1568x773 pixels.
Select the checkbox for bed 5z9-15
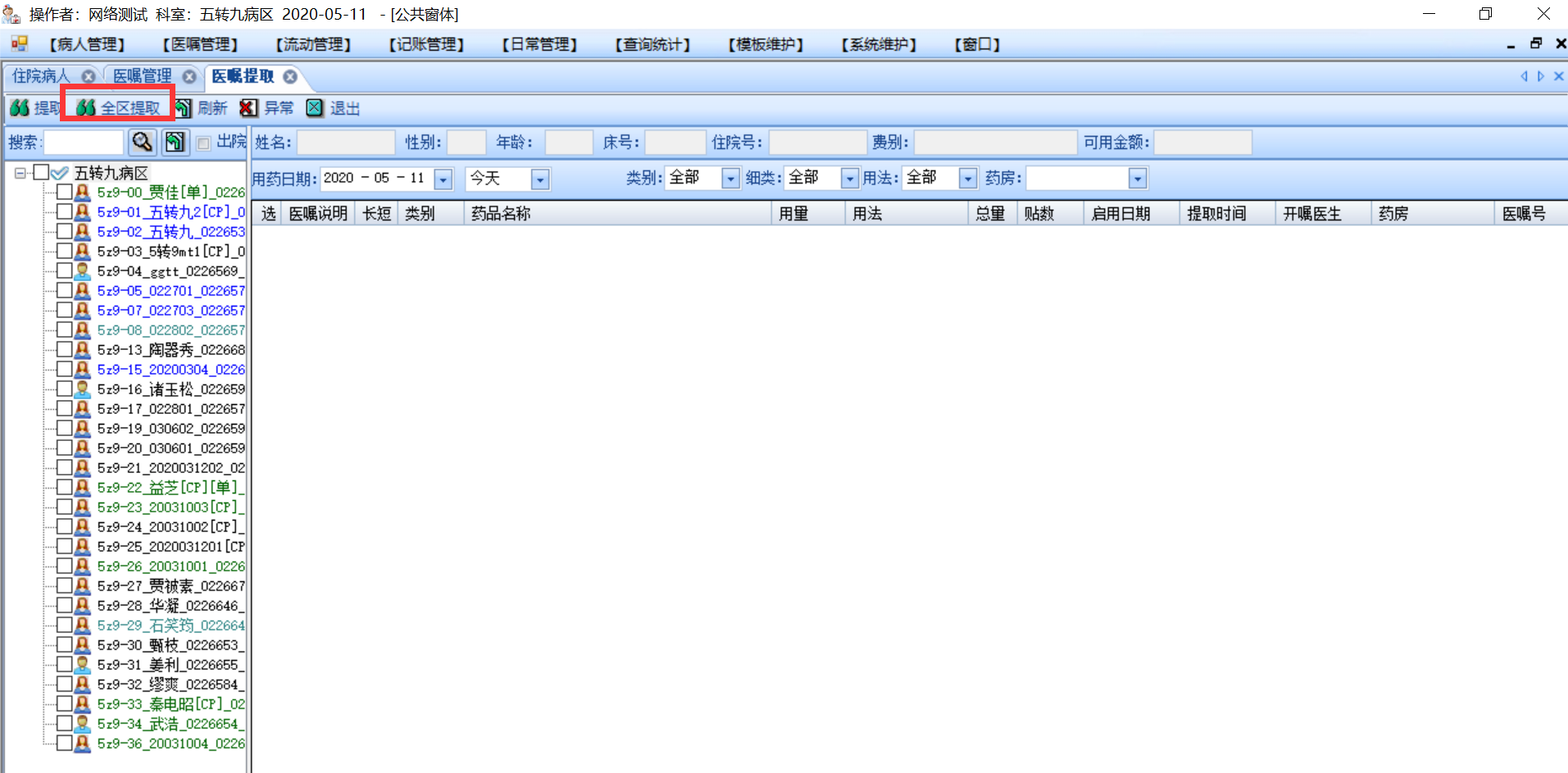pyautogui.click(x=64, y=370)
